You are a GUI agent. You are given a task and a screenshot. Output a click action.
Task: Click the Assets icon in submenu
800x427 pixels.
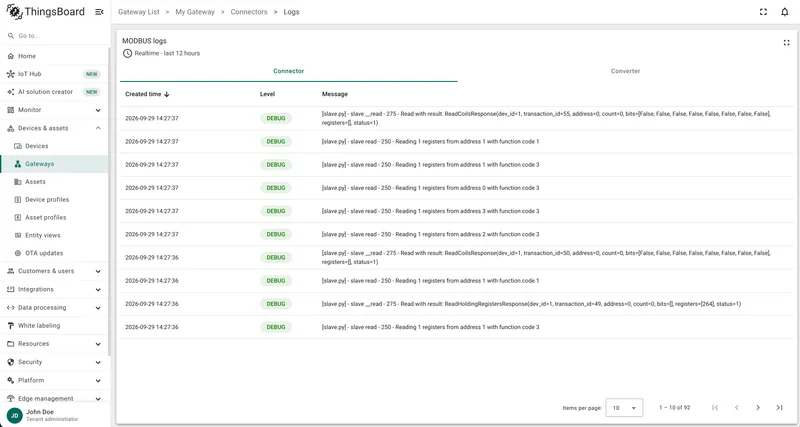point(18,182)
